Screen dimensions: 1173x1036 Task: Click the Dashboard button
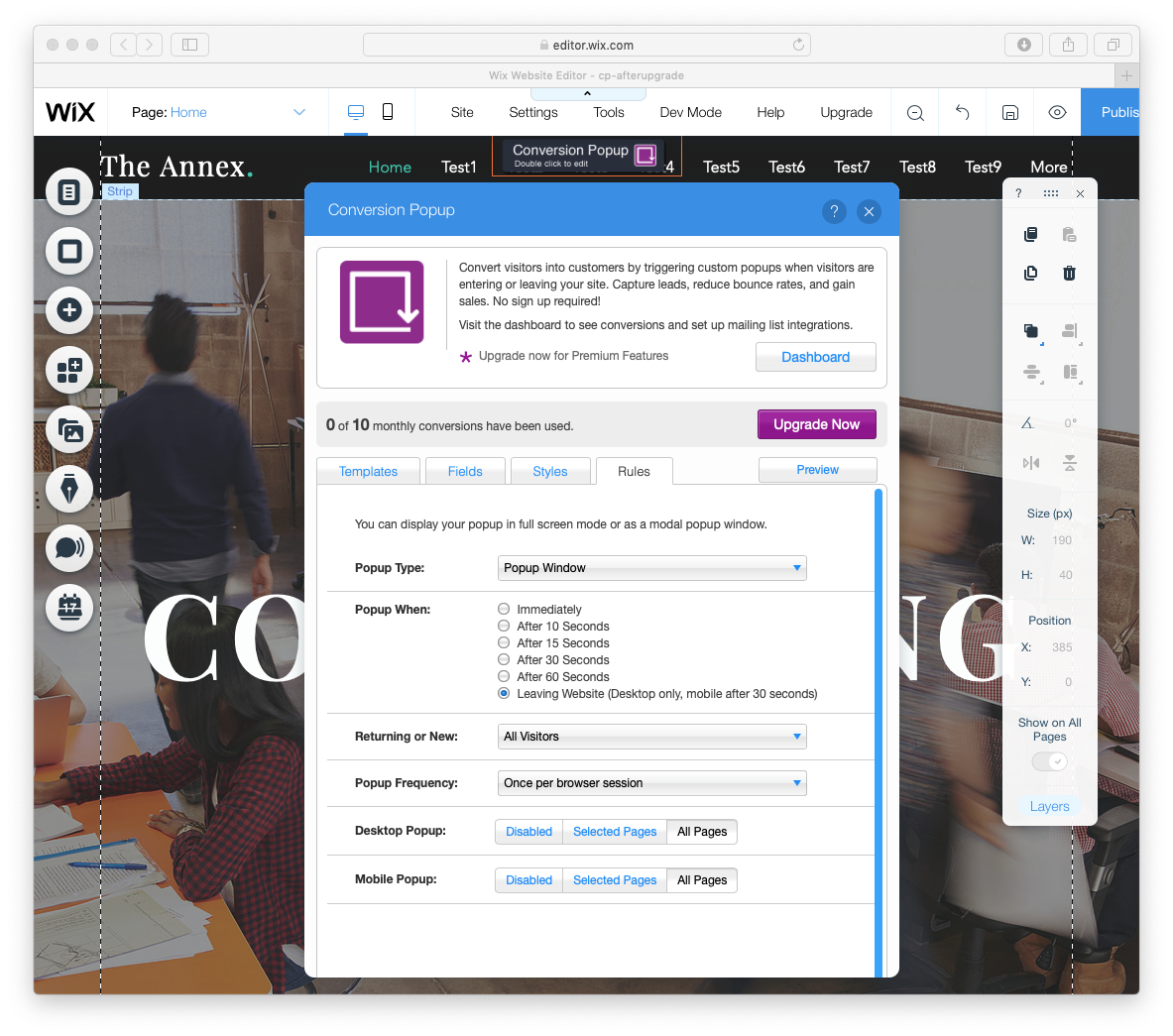[815, 357]
